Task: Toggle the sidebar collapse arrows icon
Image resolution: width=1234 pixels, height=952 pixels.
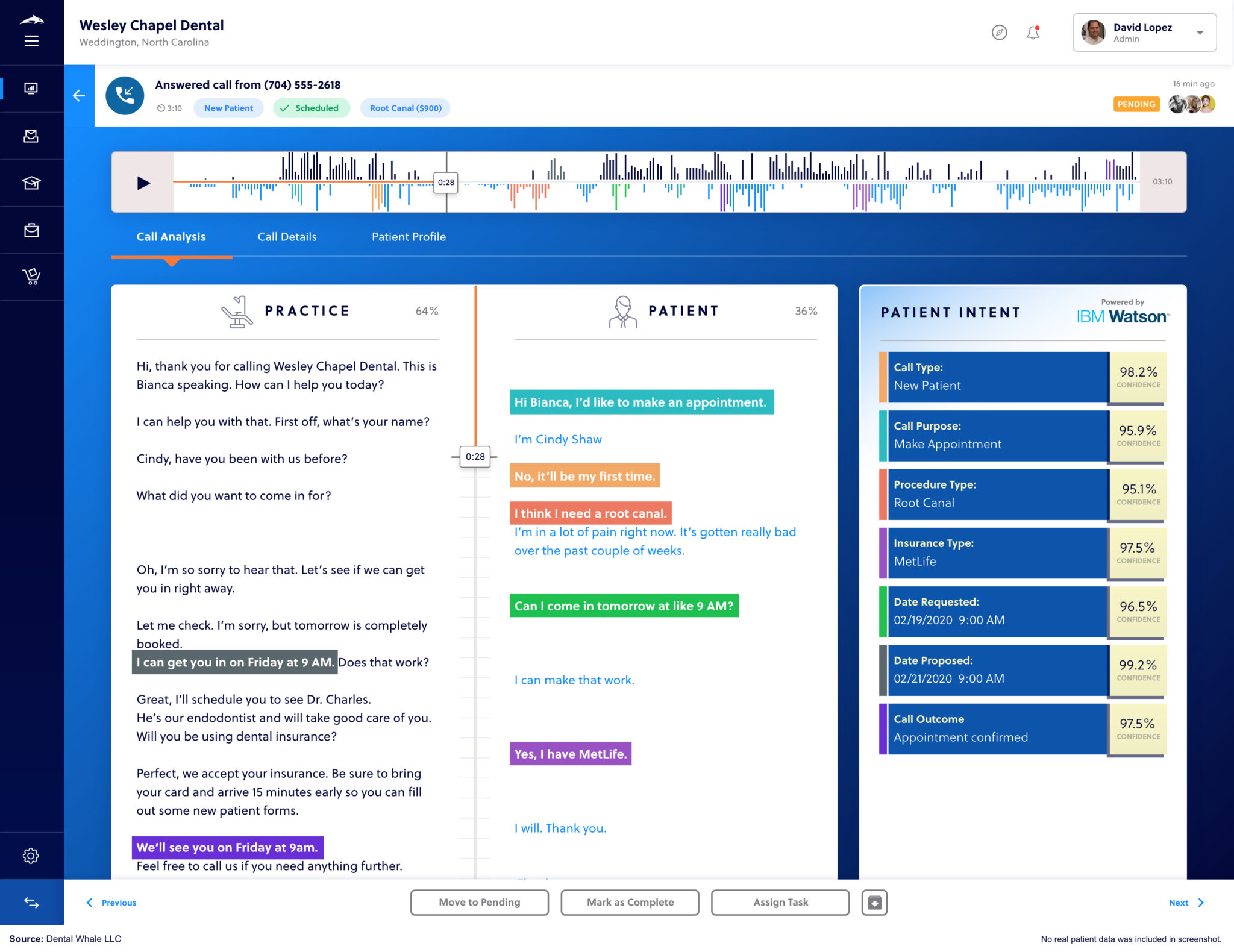Action: [x=31, y=903]
